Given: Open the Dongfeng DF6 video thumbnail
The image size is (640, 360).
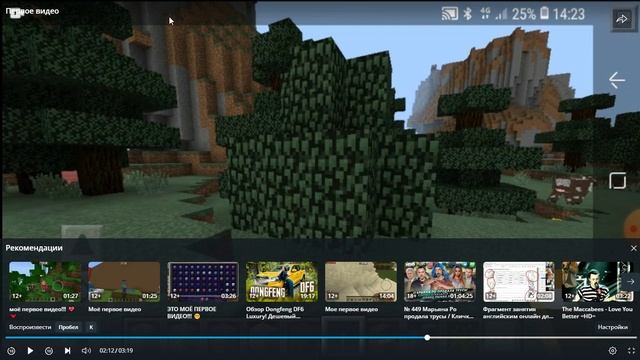Looking at the screenshot, I should coord(282,282).
